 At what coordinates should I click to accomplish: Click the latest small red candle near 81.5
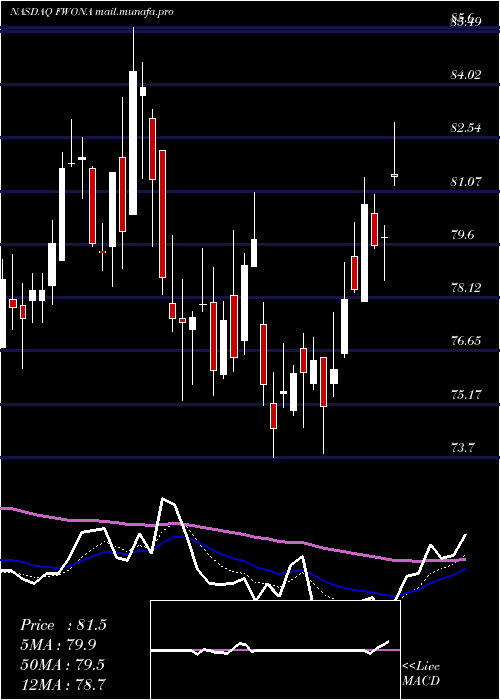click(394, 175)
